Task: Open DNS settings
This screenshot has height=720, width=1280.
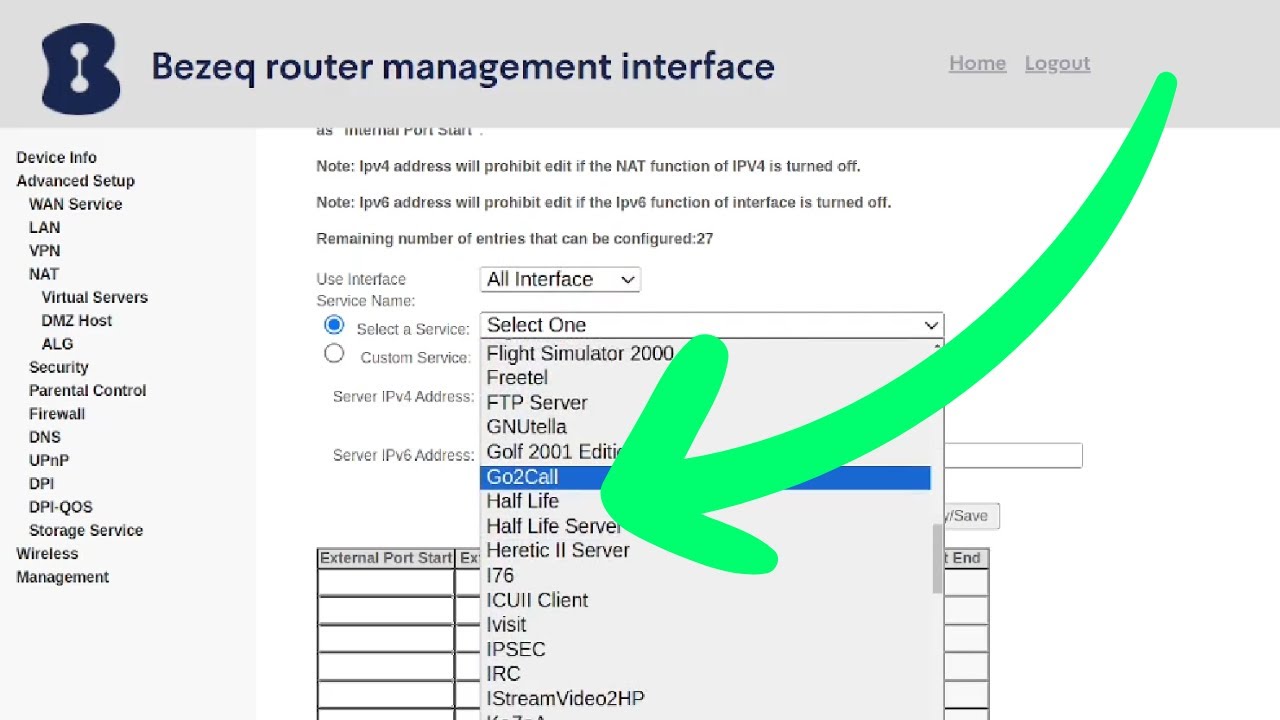Action: (x=44, y=437)
